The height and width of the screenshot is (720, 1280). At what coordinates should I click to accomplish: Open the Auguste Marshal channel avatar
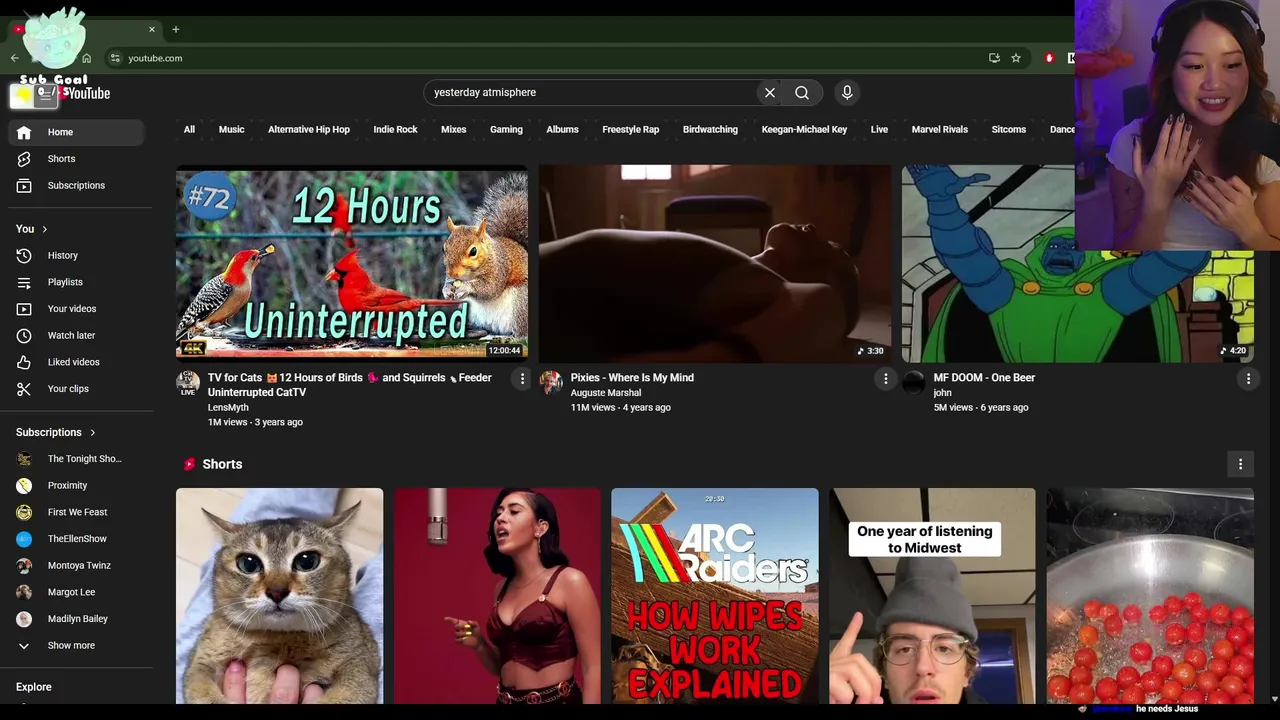(x=551, y=382)
